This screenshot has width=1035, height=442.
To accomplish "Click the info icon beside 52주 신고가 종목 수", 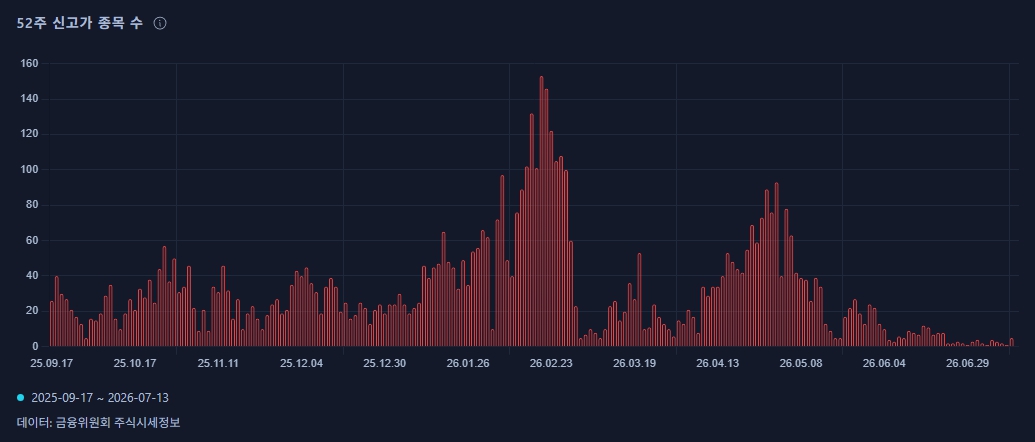I will click(160, 23).
